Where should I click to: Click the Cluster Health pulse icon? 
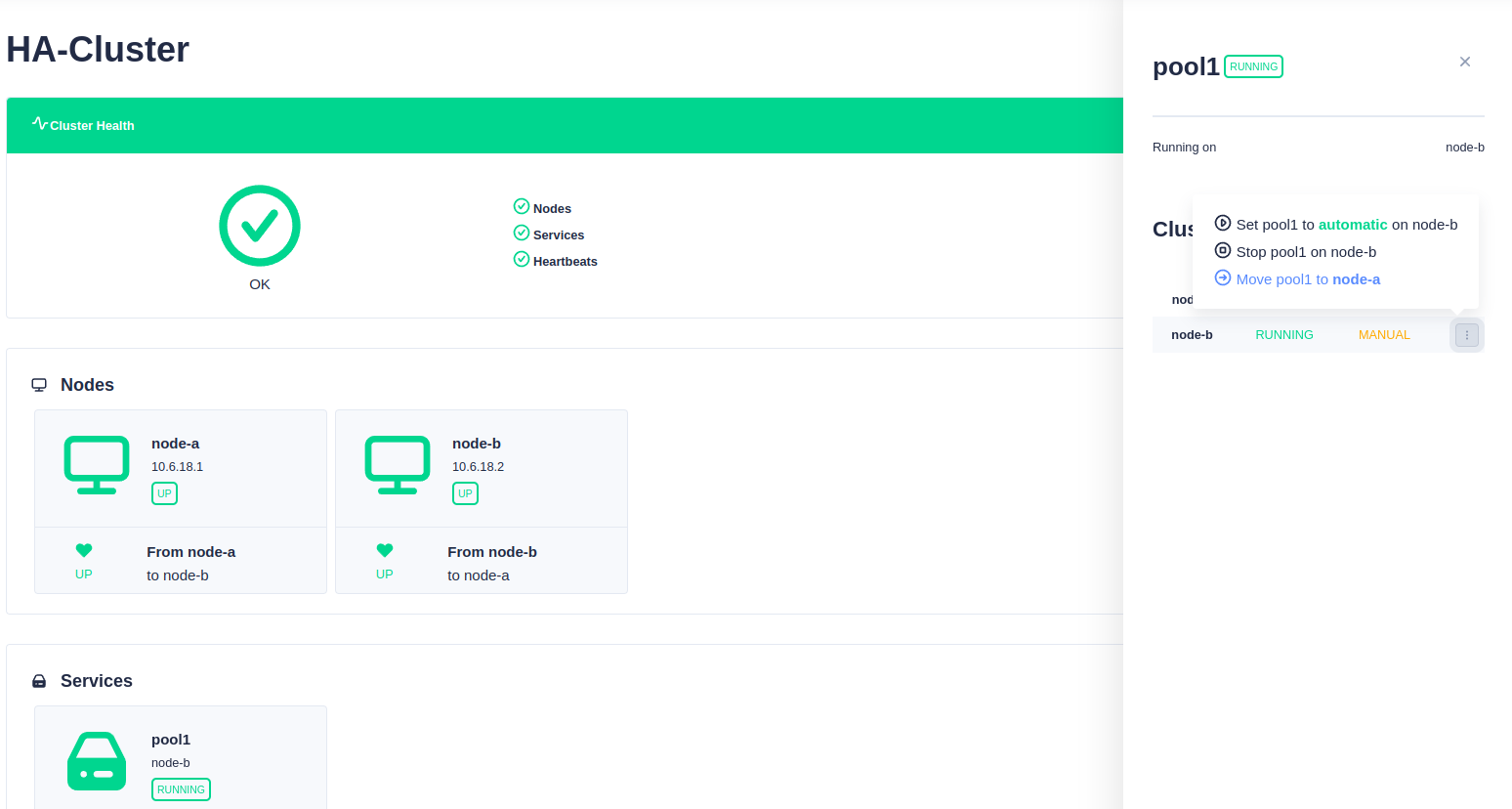pos(39,123)
